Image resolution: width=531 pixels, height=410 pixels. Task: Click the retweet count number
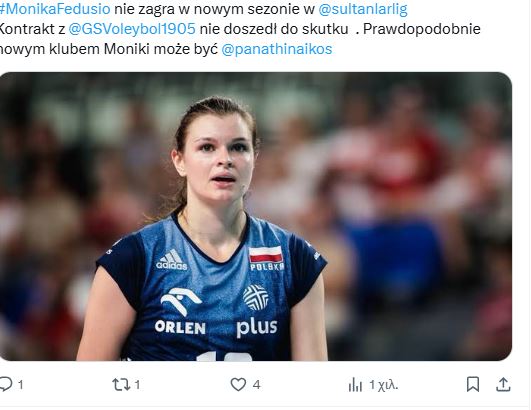point(137,385)
